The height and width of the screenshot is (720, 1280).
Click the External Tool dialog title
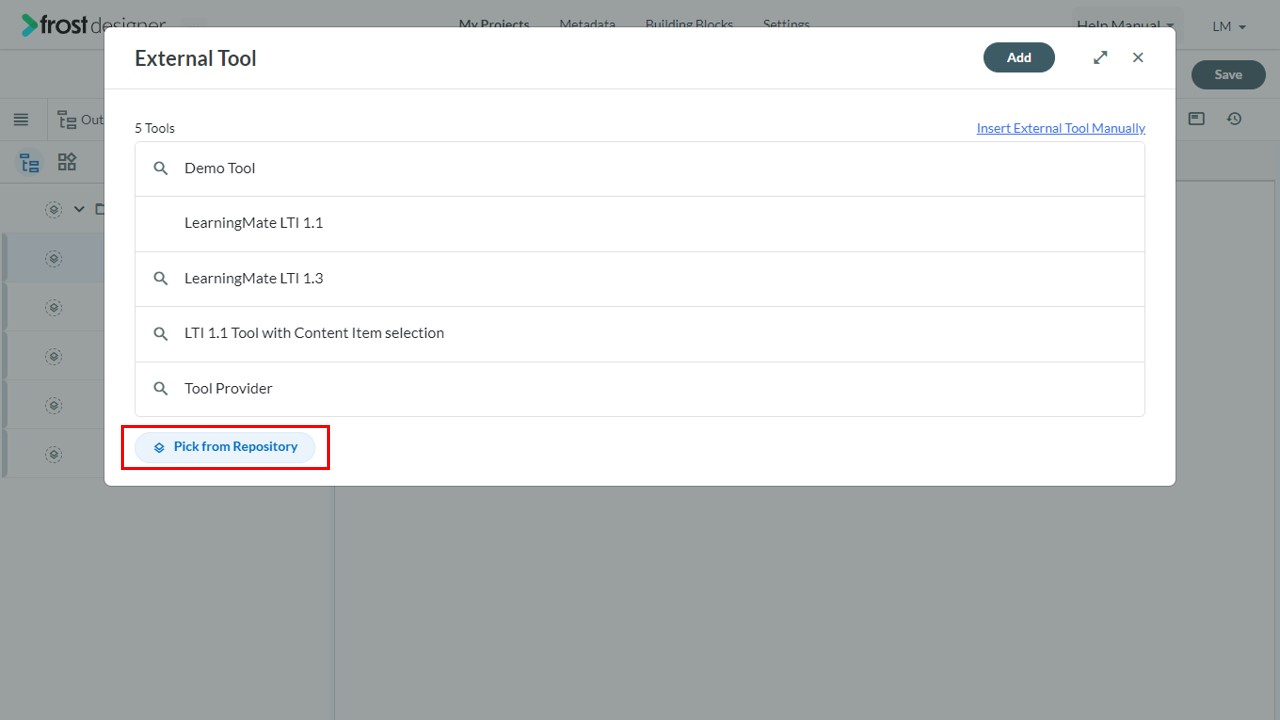click(196, 58)
